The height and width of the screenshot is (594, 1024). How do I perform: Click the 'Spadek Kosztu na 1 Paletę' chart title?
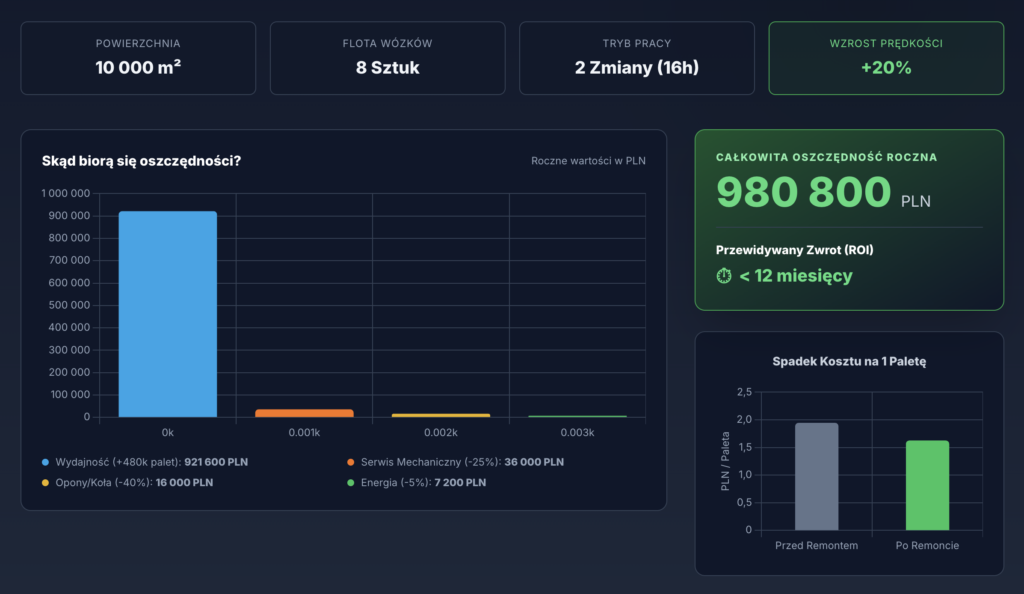click(x=849, y=361)
